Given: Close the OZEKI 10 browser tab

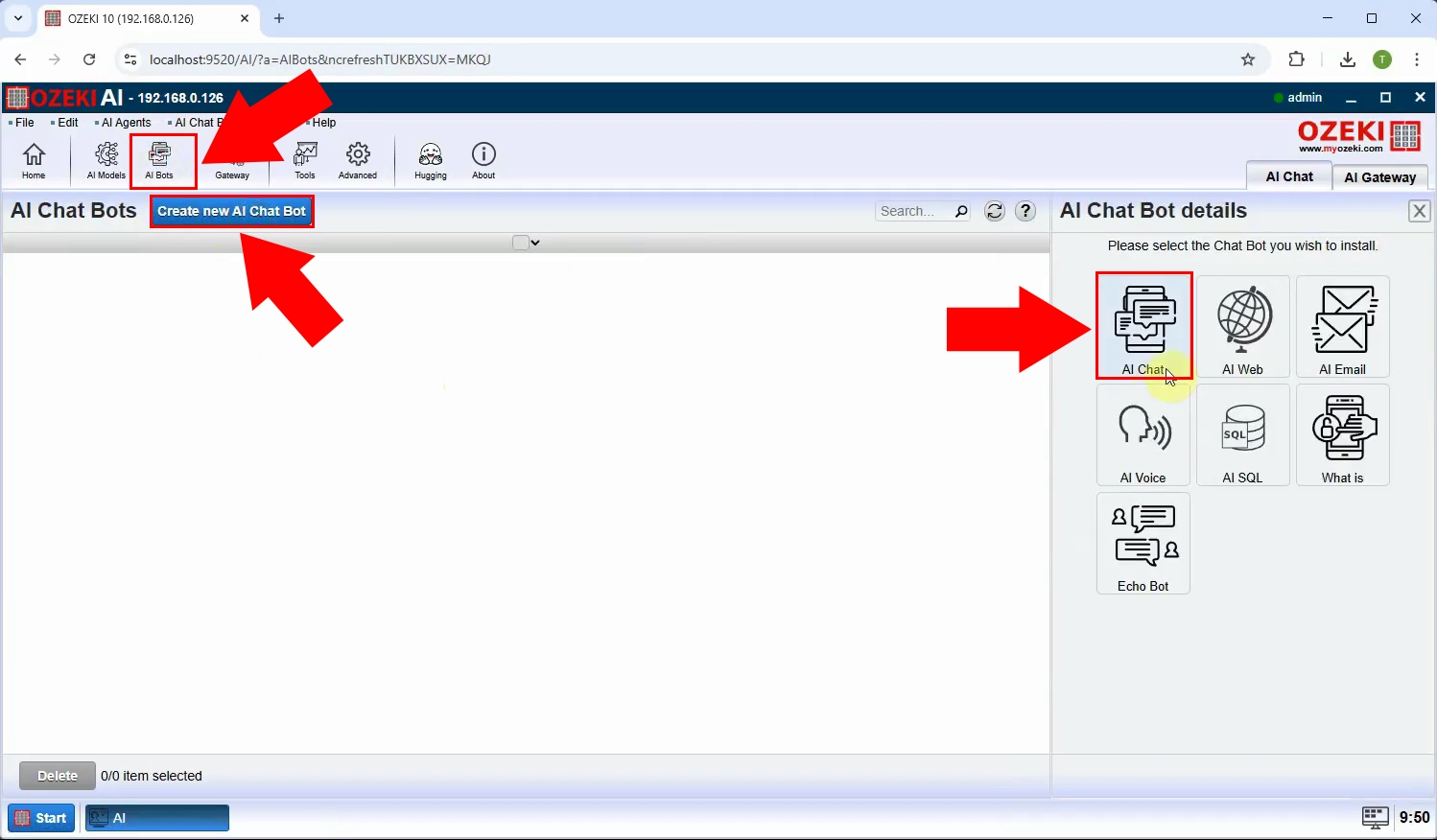Looking at the screenshot, I should [245, 18].
